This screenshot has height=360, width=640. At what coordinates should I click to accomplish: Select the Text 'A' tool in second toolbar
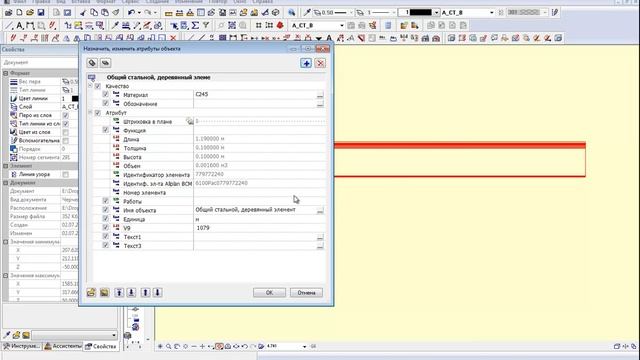[x=19, y=25]
